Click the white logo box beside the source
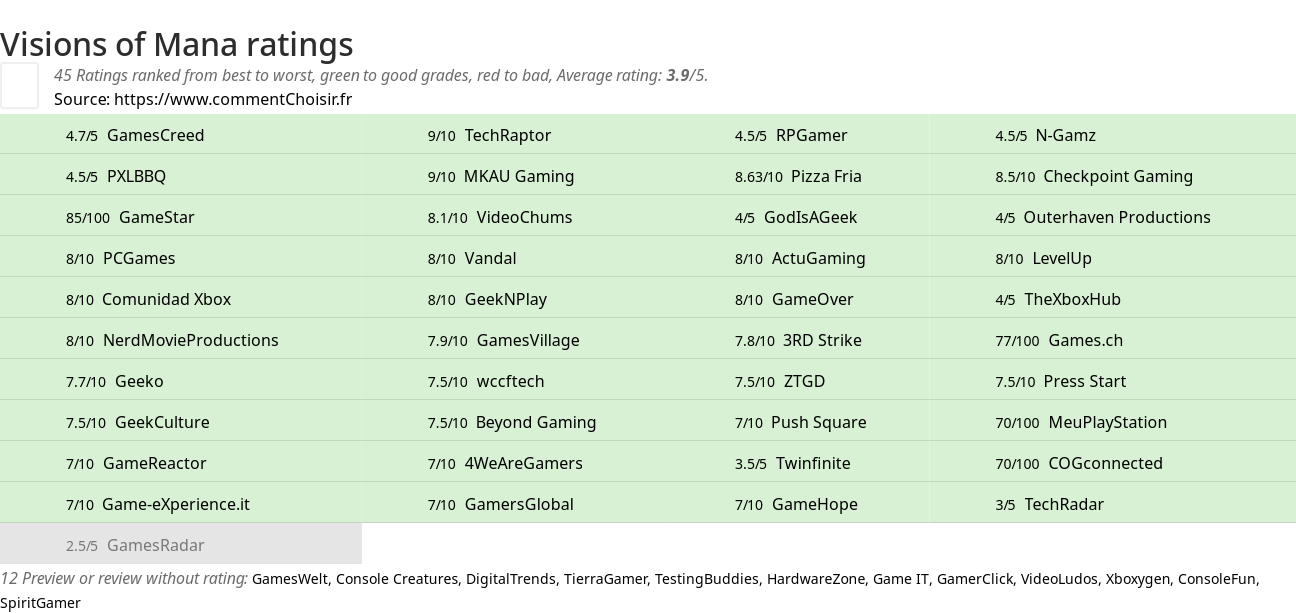 [x=19, y=85]
